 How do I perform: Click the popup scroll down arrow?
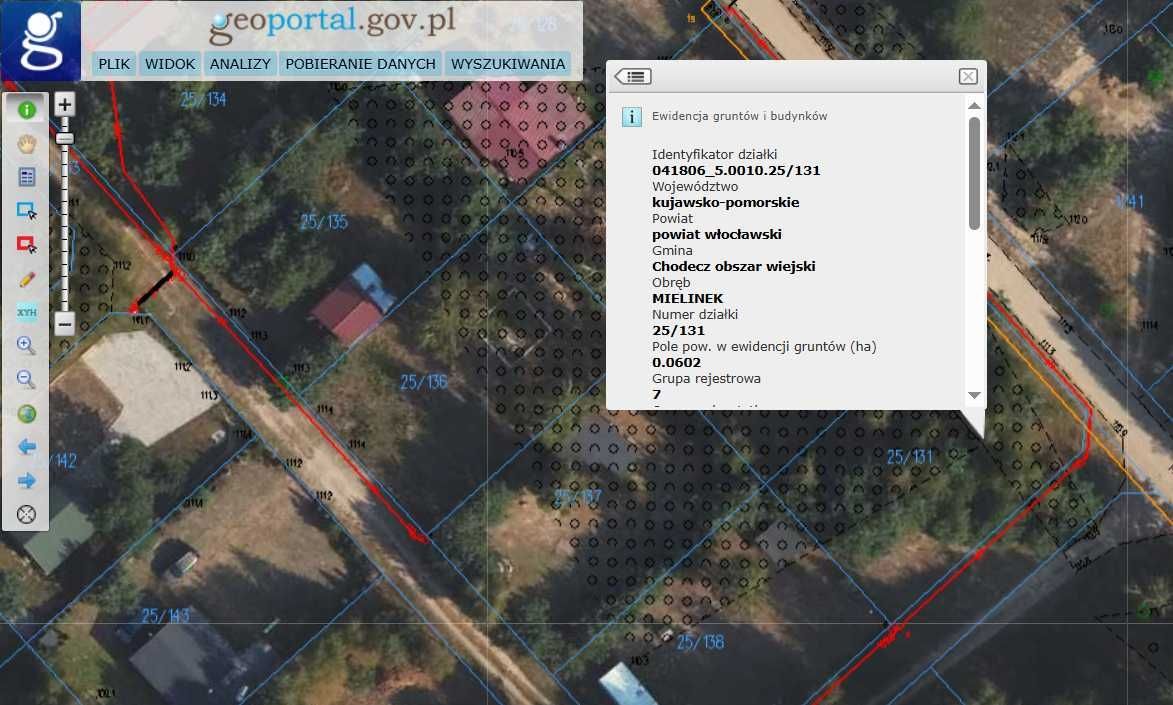tap(974, 395)
